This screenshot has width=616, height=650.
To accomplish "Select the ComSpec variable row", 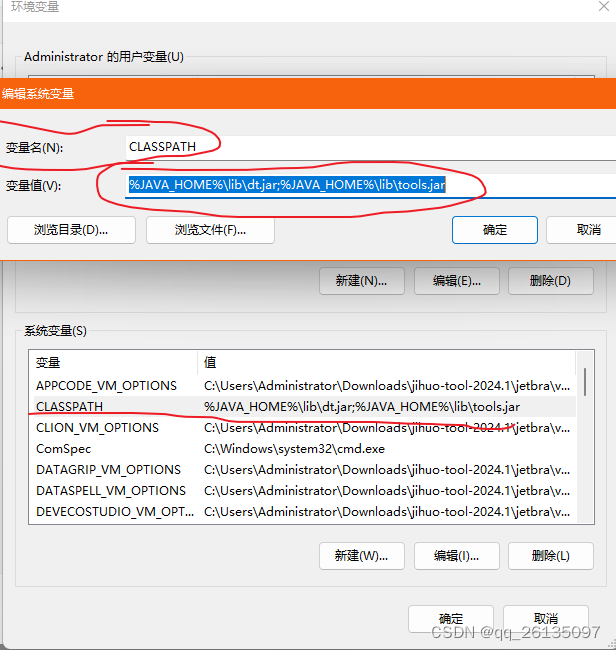I will click(302, 449).
